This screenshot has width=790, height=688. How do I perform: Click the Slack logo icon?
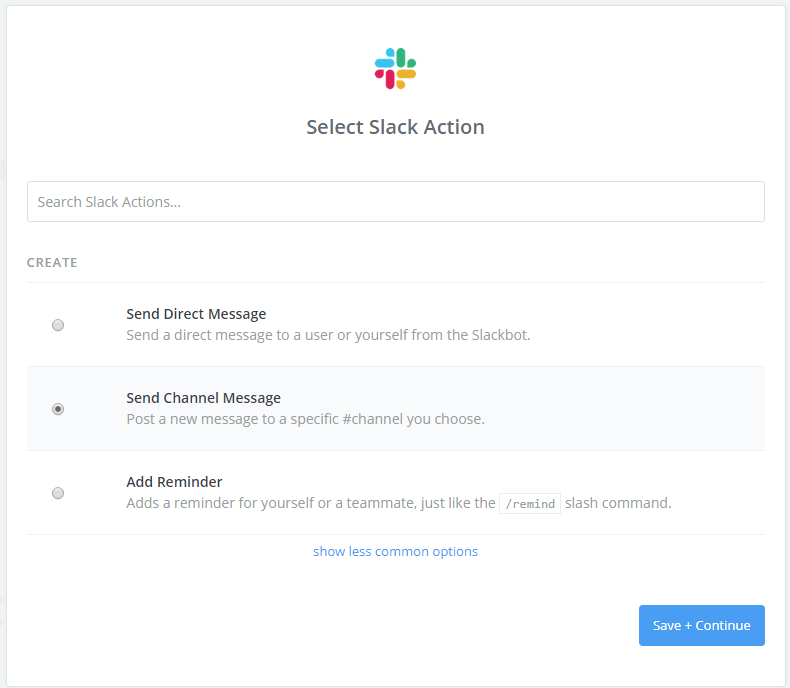click(396, 68)
